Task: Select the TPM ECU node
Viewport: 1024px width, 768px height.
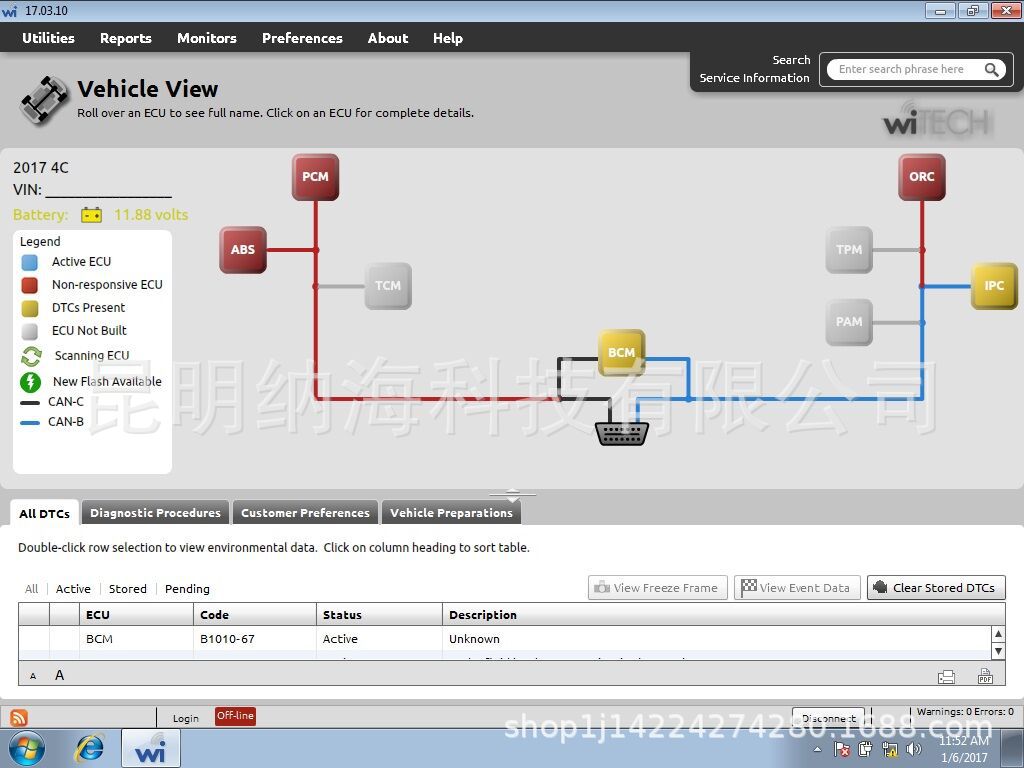Action: (849, 249)
